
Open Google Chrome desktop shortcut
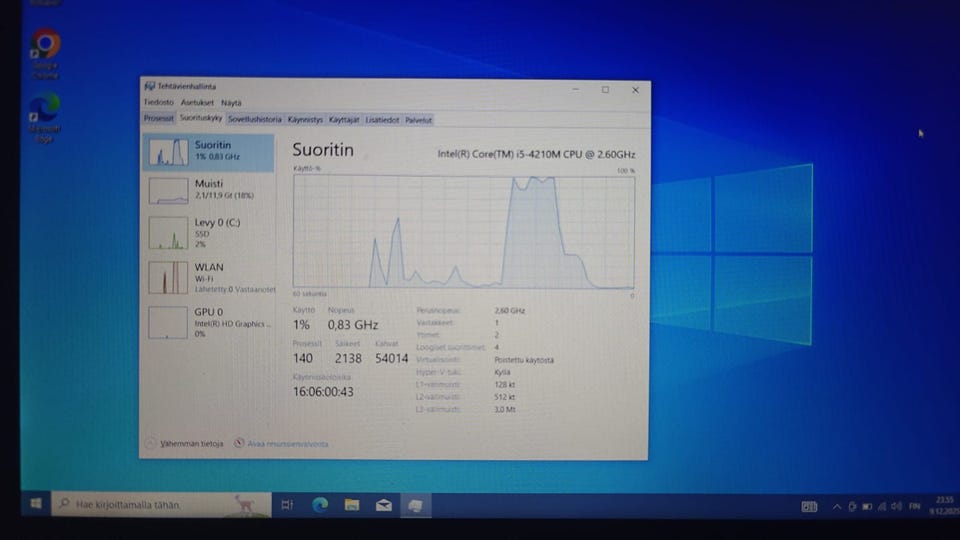[x=45, y=54]
